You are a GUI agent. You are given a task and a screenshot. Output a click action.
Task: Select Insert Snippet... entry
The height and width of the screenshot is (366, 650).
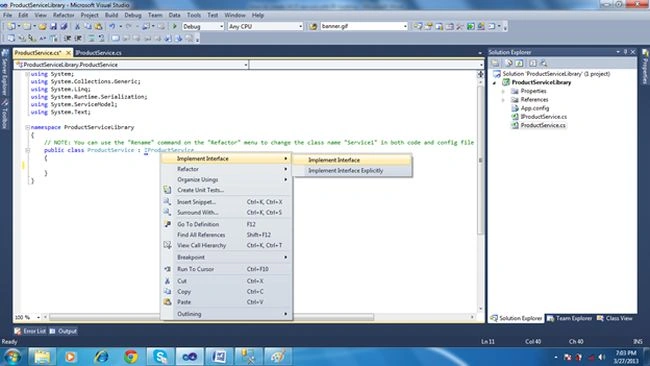coord(226,202)
